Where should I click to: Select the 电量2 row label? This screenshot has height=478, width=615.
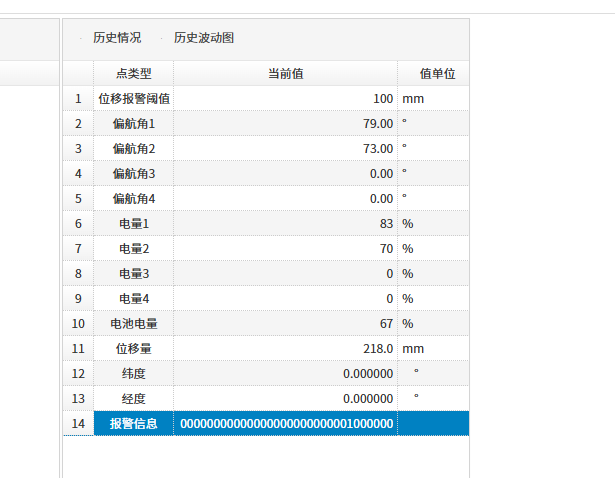click(133, 249)
